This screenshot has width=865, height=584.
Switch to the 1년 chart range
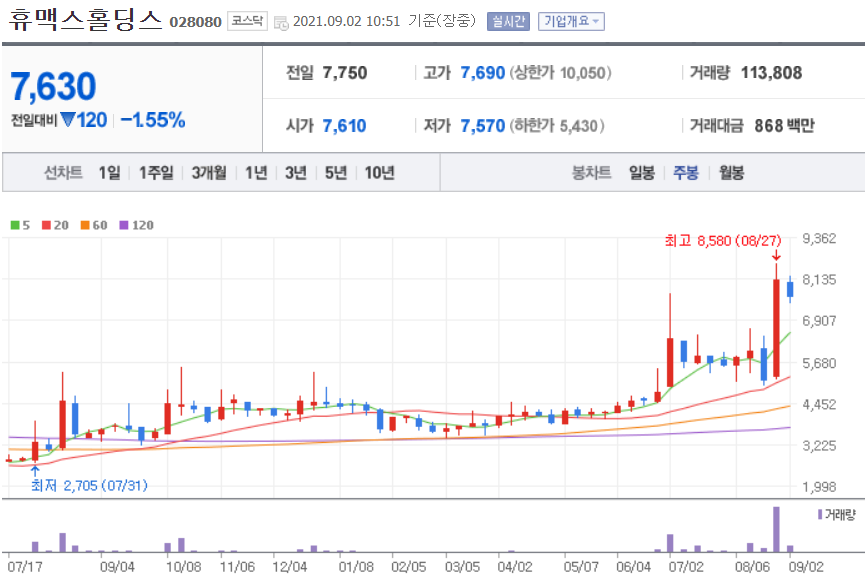coord(256,173)
